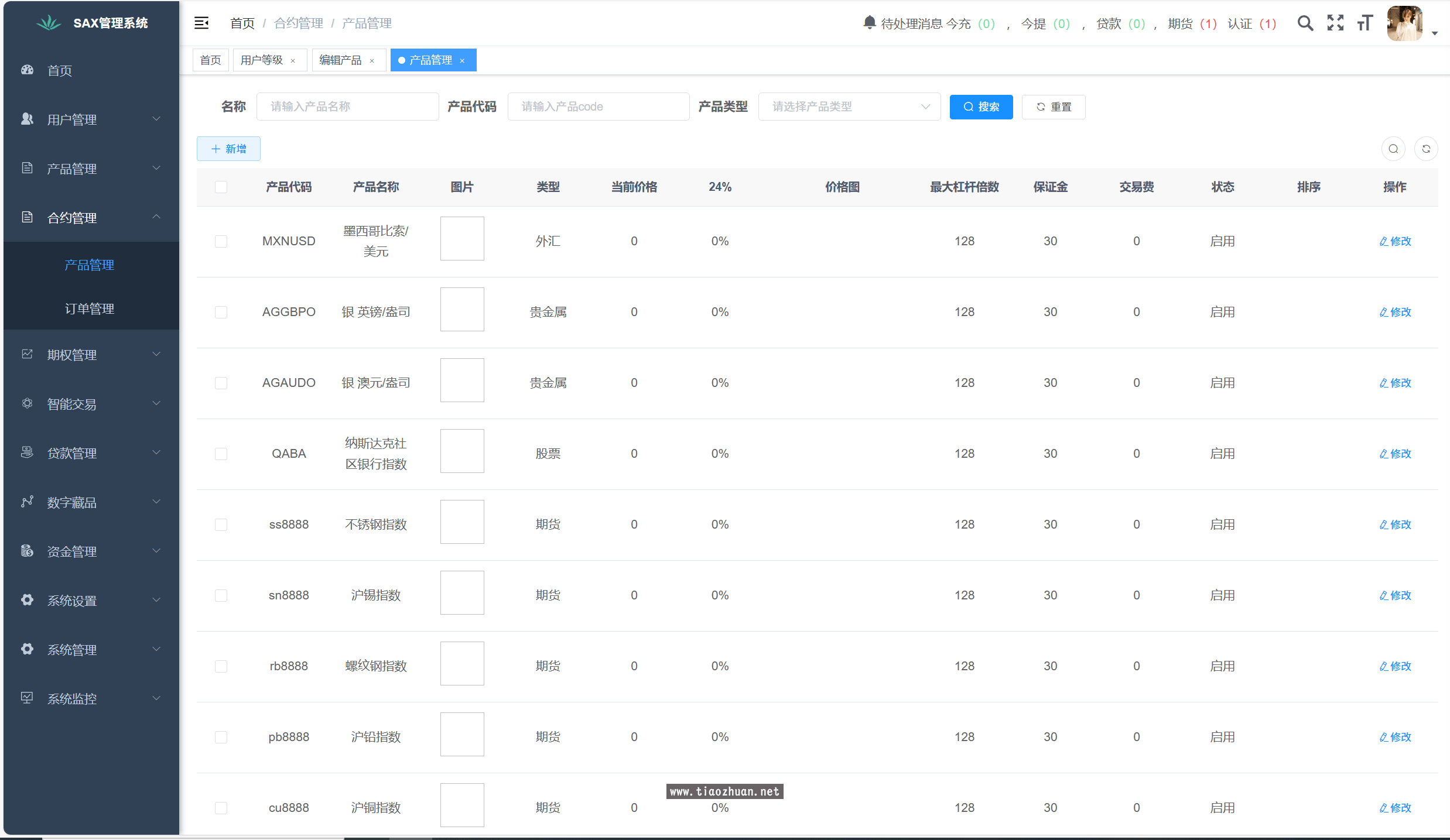Click the 产品代码 input field
This screenshot has width=1450, height=840.
click(x=598, y=107)
